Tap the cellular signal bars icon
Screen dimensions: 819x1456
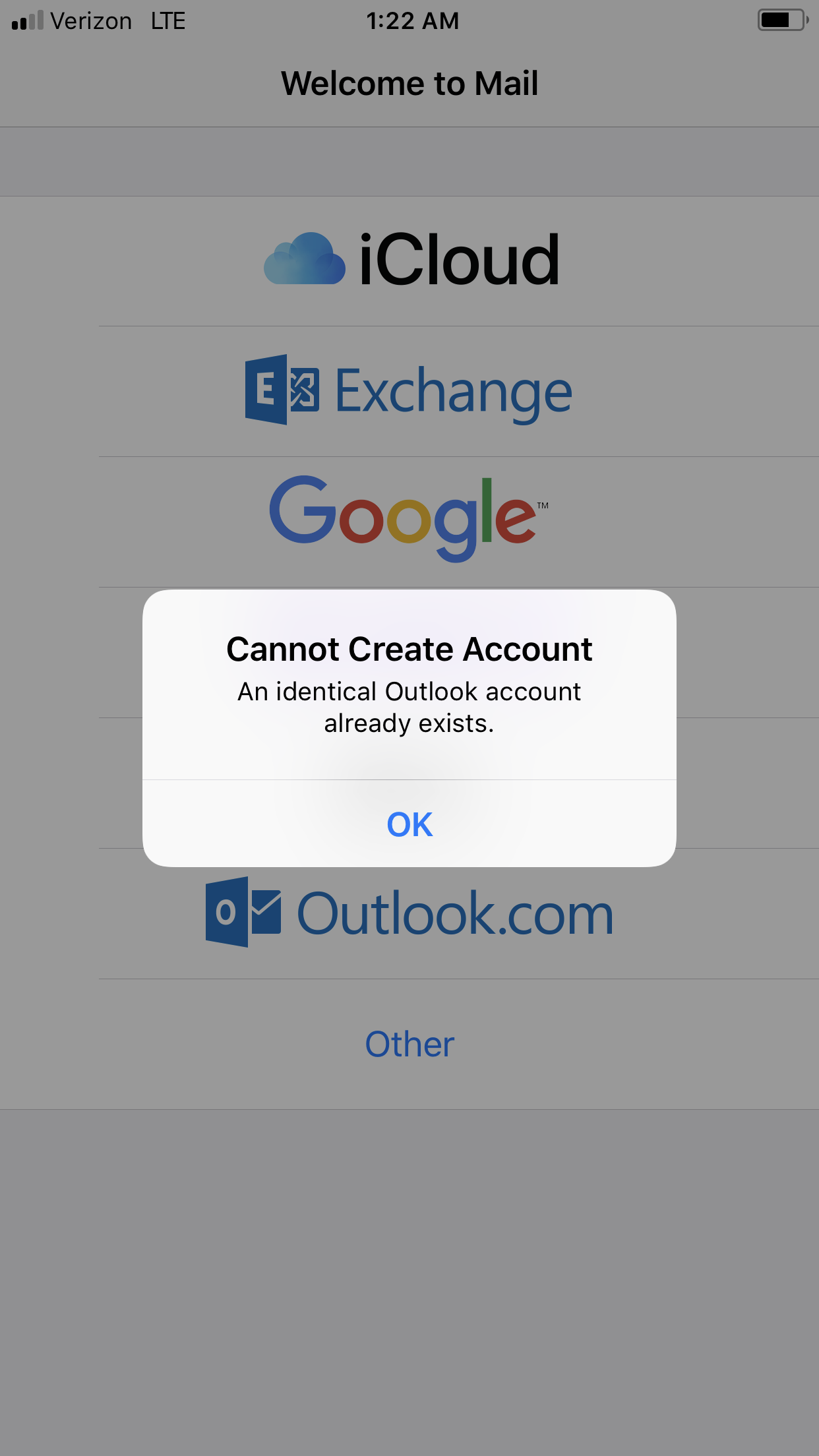point(28,20)
